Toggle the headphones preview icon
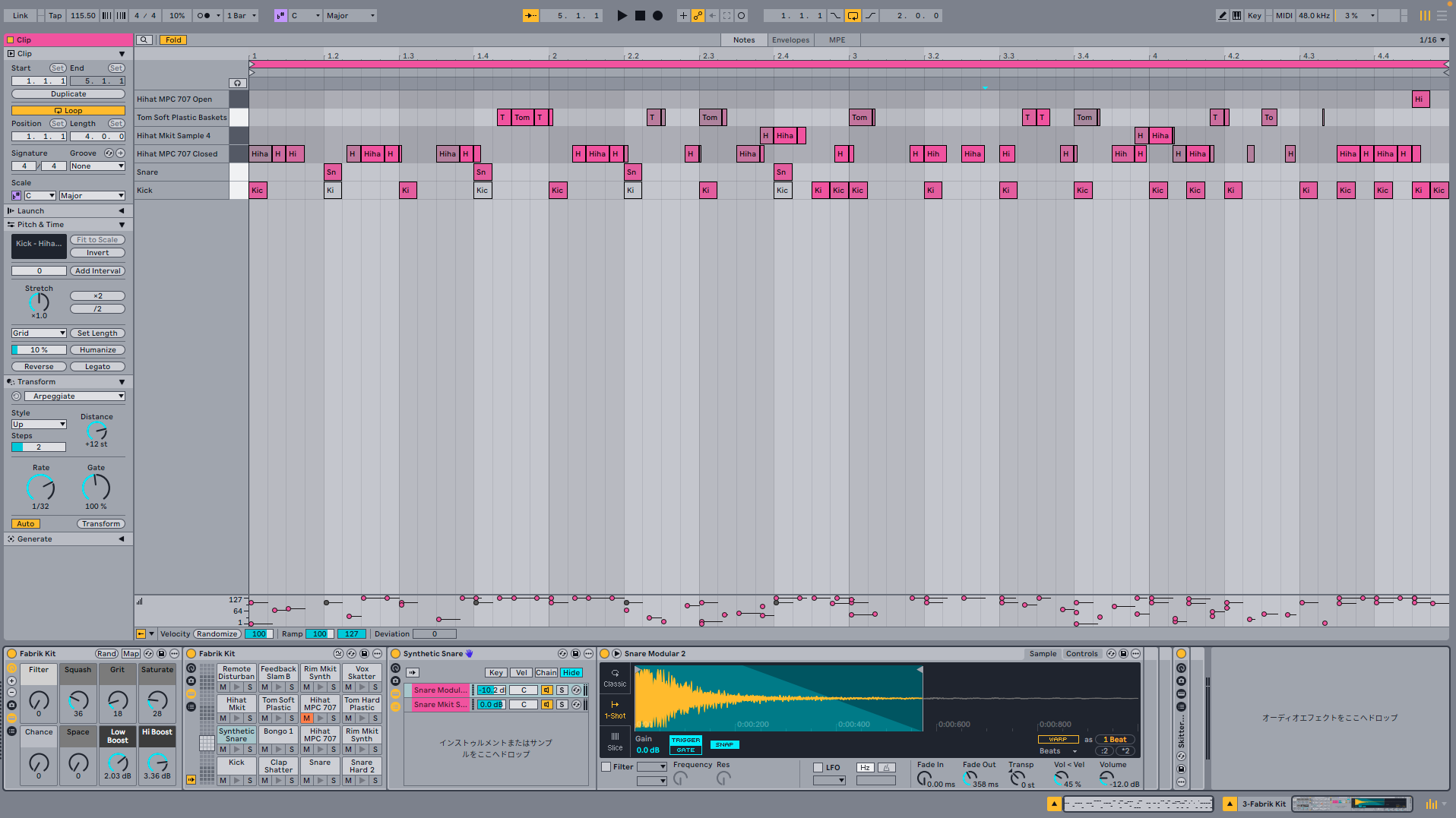 click(238, 83)
